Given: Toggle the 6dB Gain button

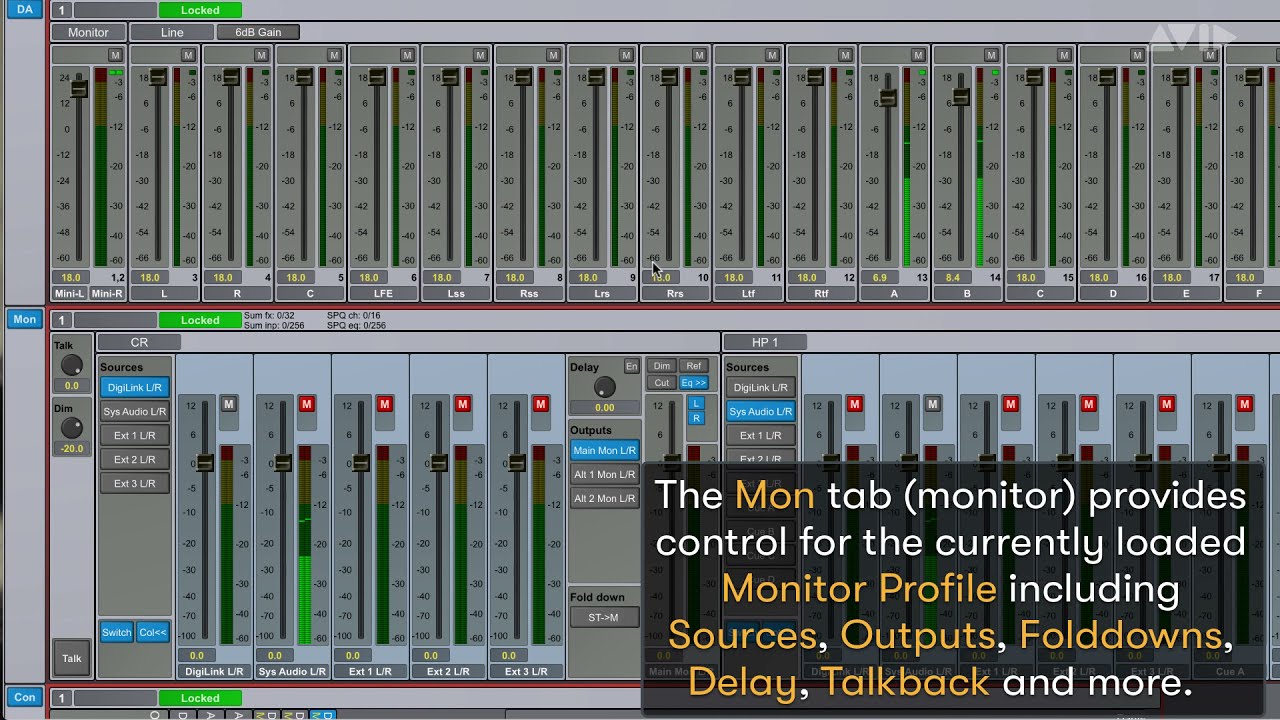Looking at the screenshot, I should 258,32.
